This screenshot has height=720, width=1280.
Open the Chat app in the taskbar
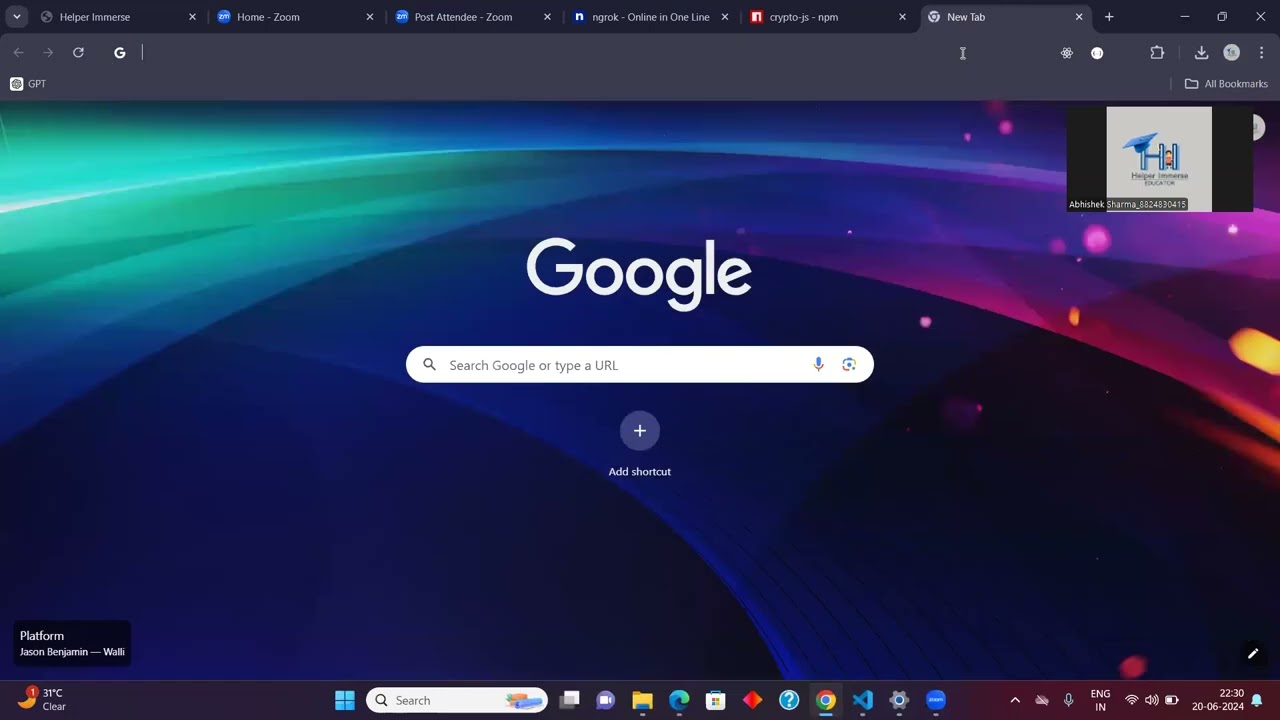click(x=605, y=700)
